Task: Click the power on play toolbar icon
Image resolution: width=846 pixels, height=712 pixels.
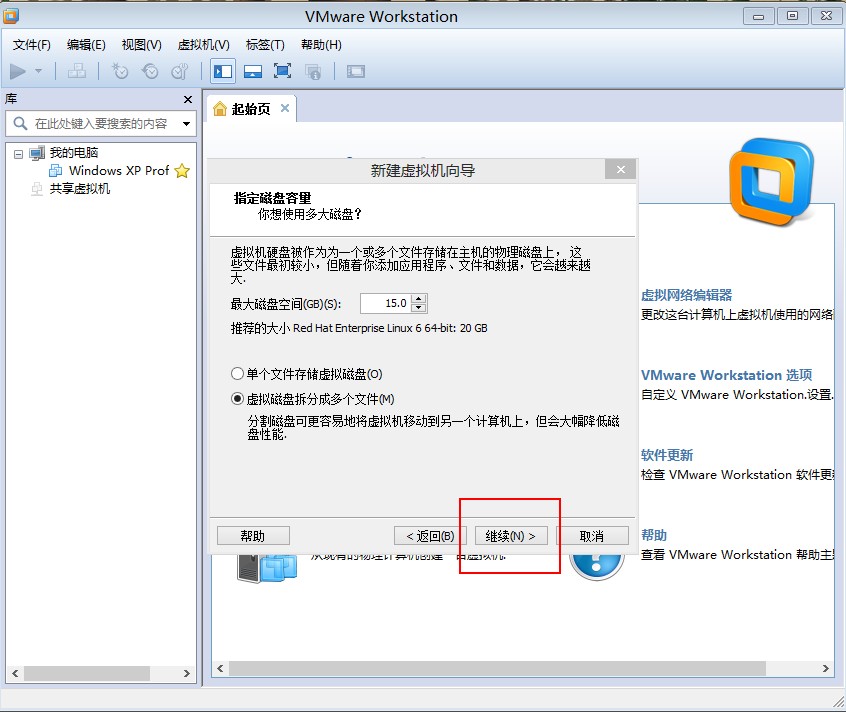Action: click(x=18, y=71)
